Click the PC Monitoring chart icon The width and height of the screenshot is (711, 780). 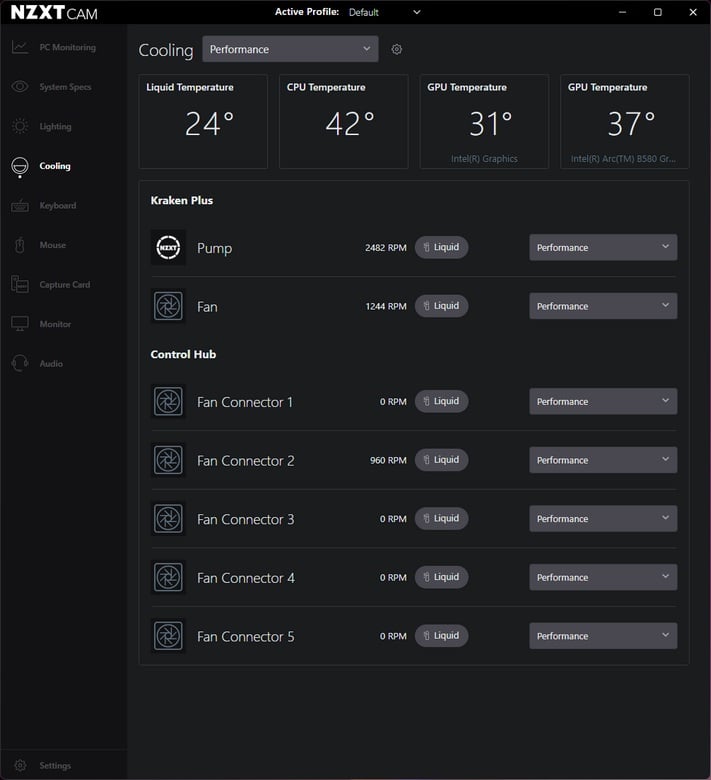coord(19,47)
